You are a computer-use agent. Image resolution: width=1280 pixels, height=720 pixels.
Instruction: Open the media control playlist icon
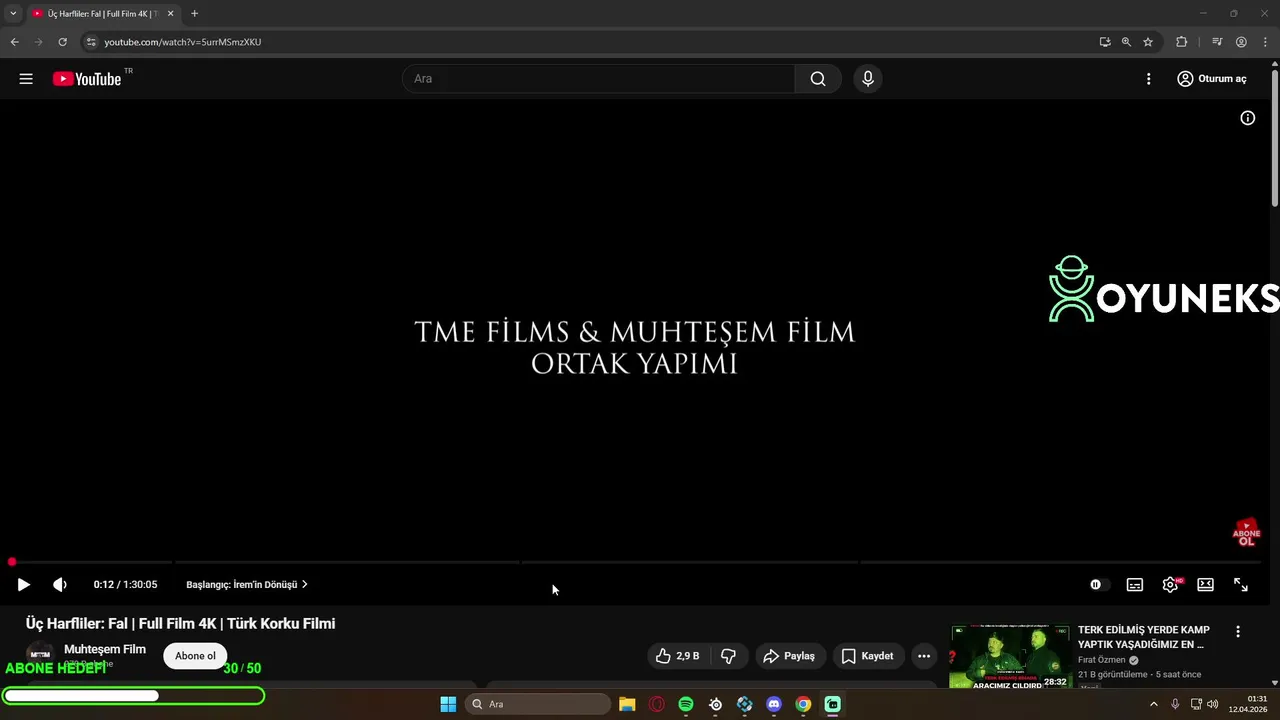(1217, 42)
